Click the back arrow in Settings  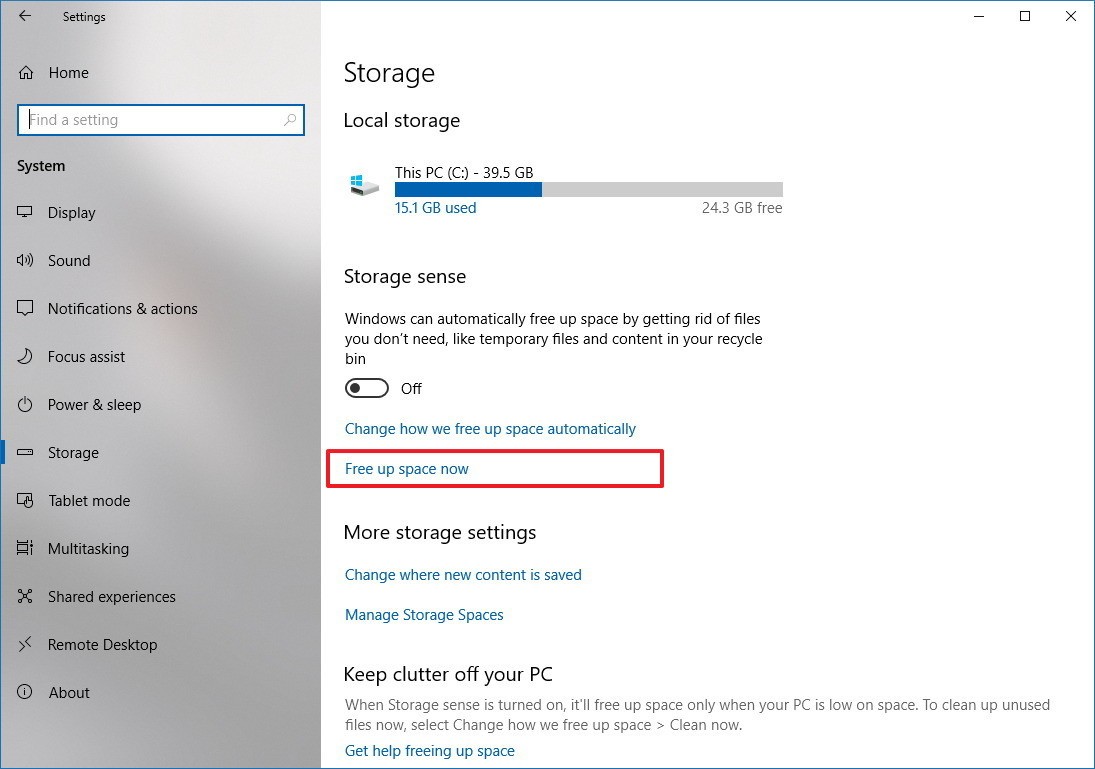(25, 16)
